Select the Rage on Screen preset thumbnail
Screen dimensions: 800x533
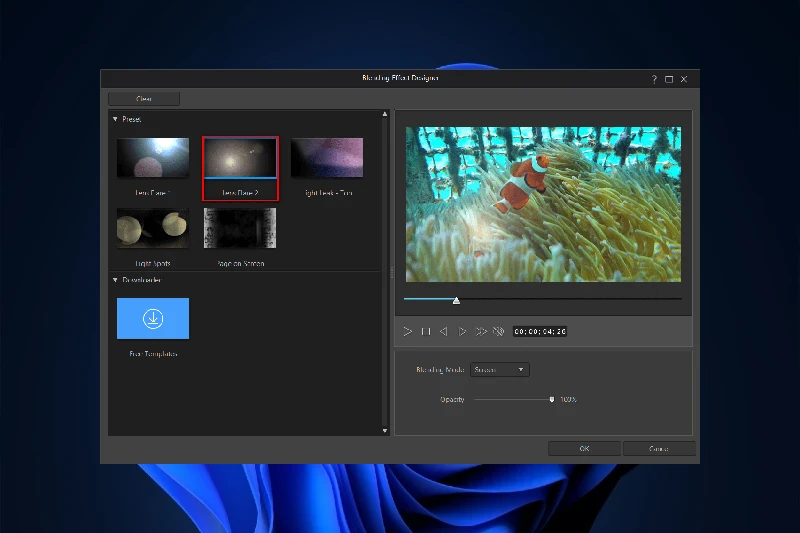tap(240, 228)
